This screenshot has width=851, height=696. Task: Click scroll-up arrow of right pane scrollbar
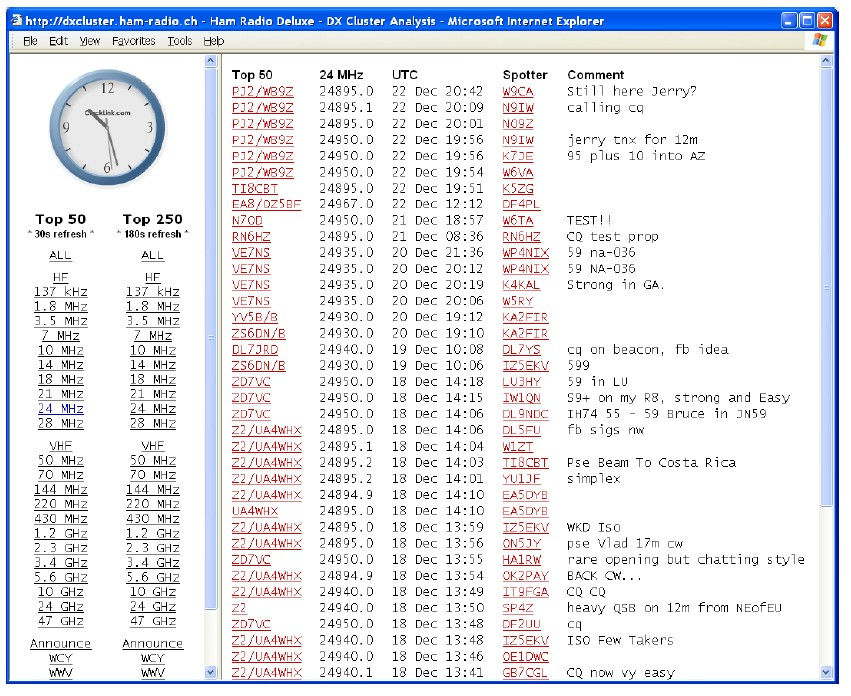click(826, 61)
